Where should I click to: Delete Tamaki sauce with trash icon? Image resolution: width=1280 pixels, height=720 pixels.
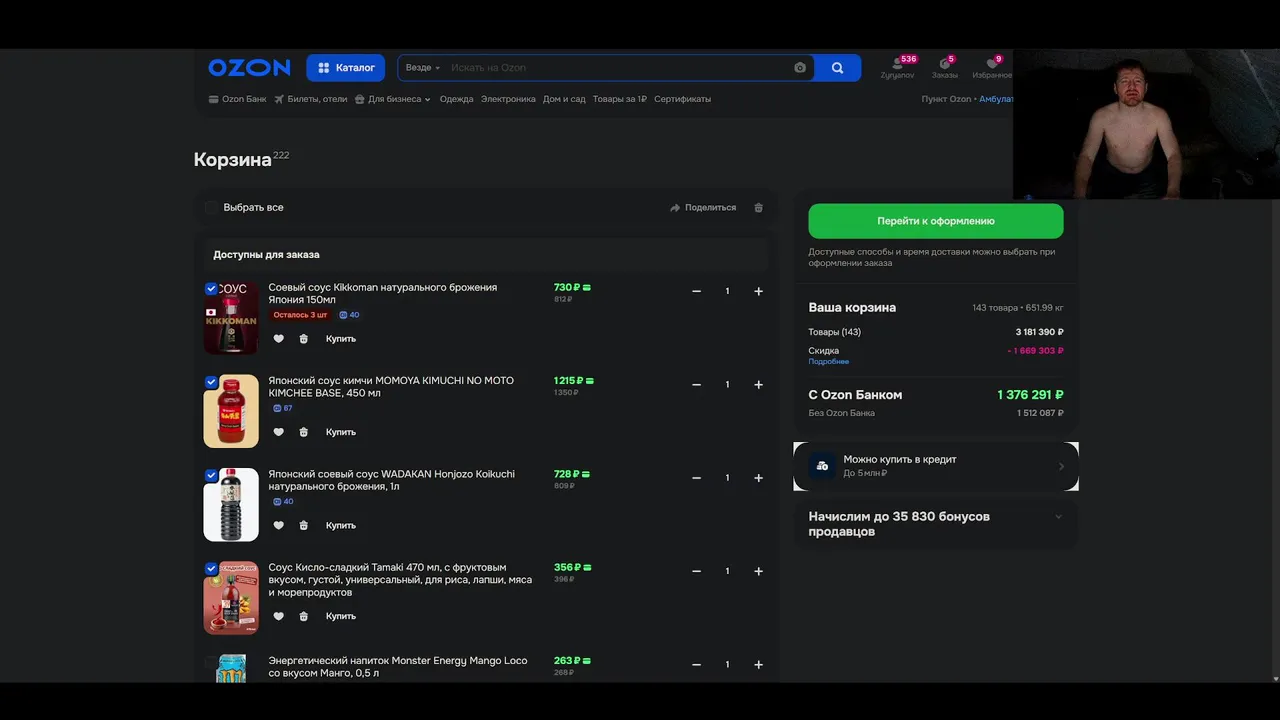304,616
